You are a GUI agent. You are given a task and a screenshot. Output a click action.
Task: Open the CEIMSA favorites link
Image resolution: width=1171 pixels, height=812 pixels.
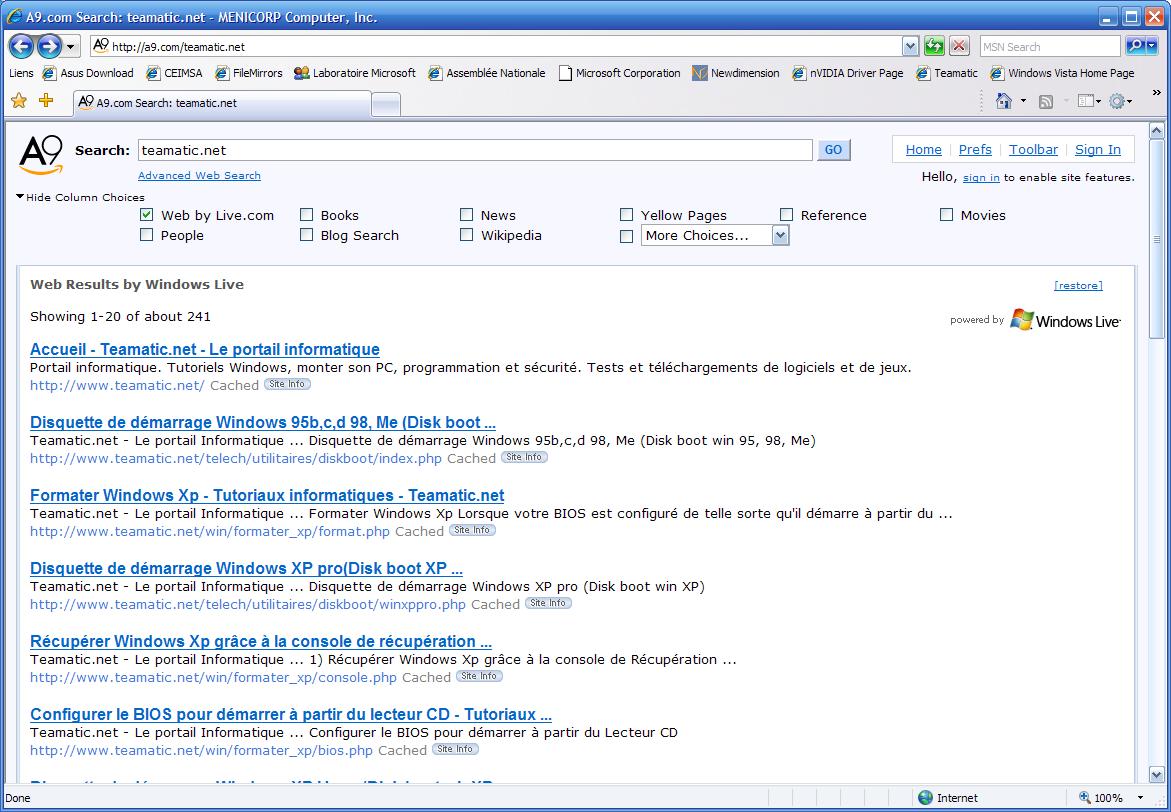[174, 73]
